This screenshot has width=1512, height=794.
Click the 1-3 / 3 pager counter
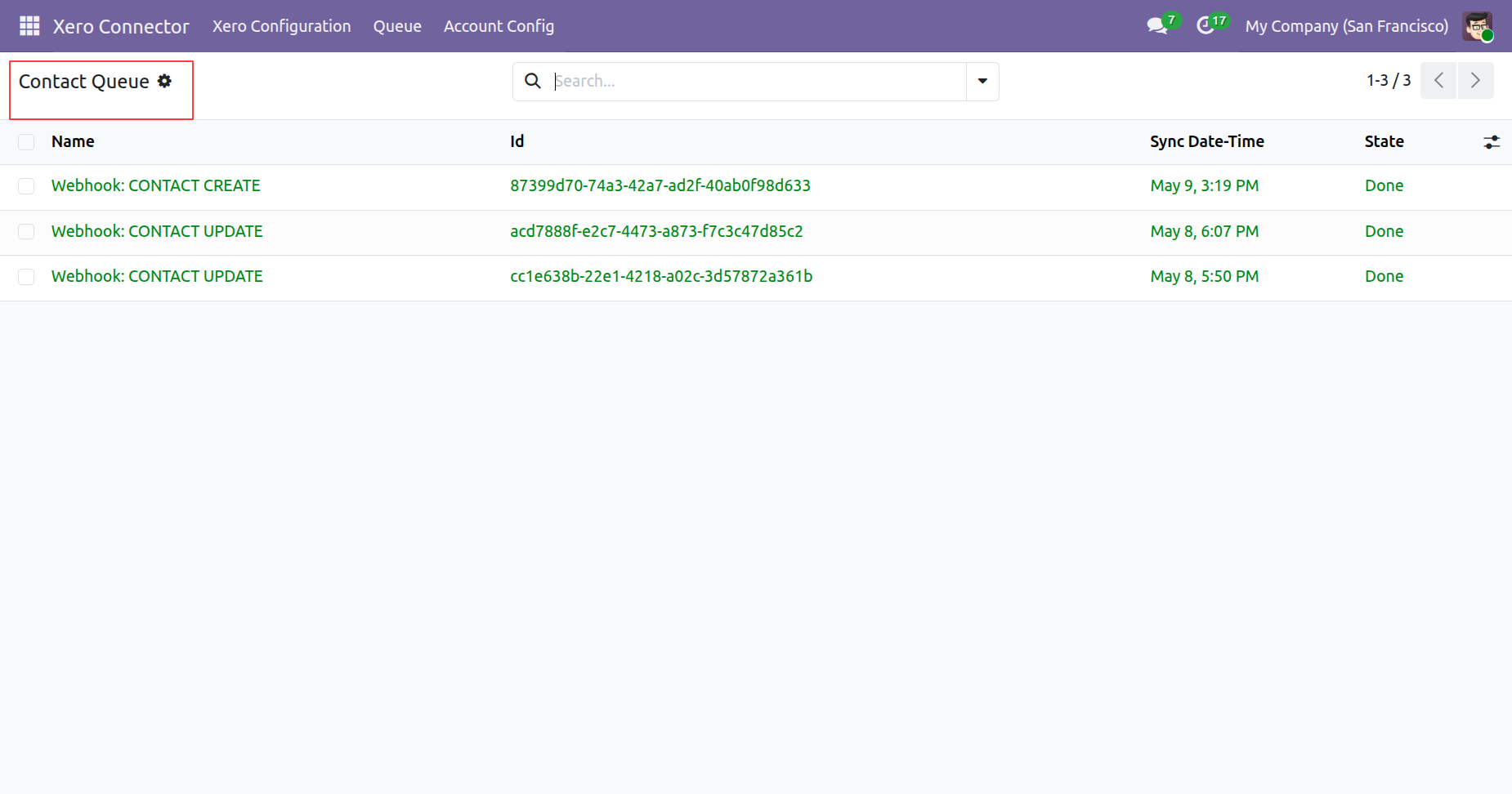[1389, 80]
